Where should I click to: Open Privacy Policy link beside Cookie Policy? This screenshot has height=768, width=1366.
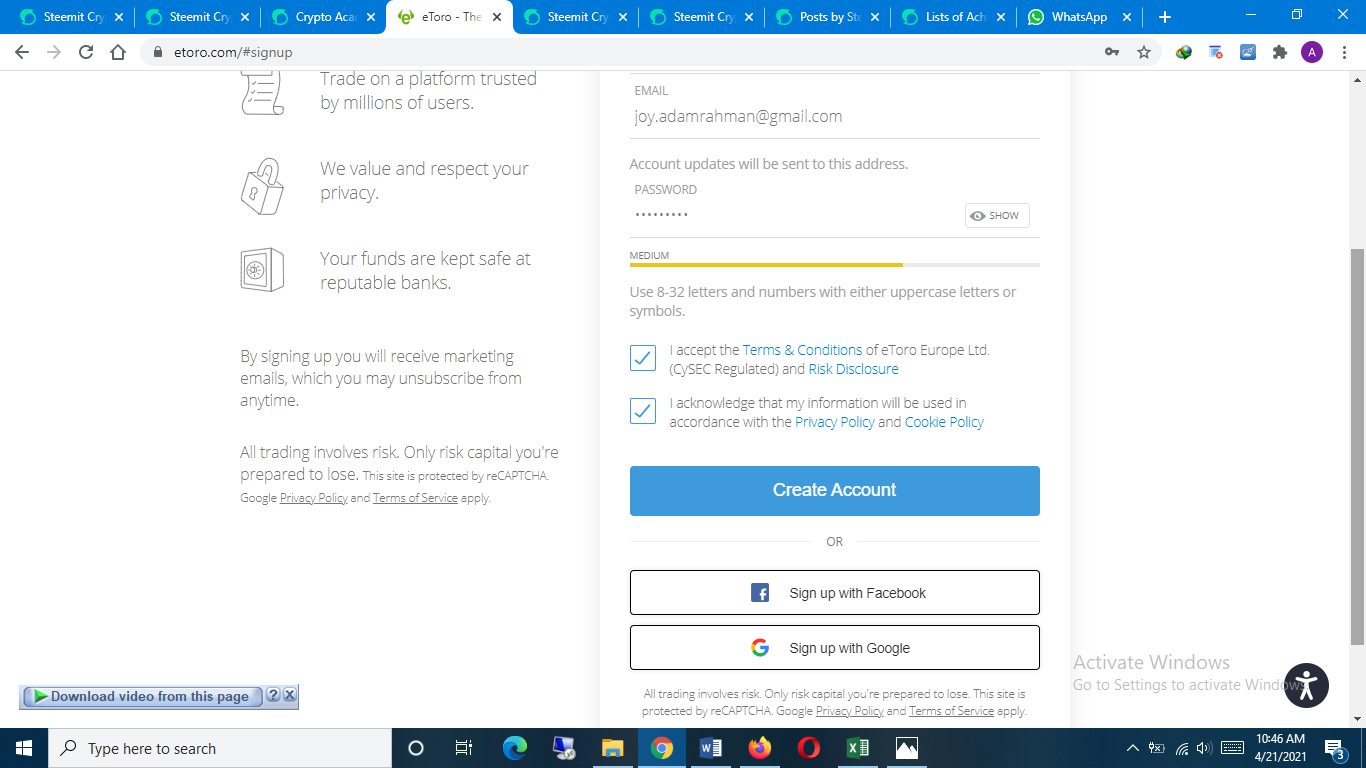[835, 422]
